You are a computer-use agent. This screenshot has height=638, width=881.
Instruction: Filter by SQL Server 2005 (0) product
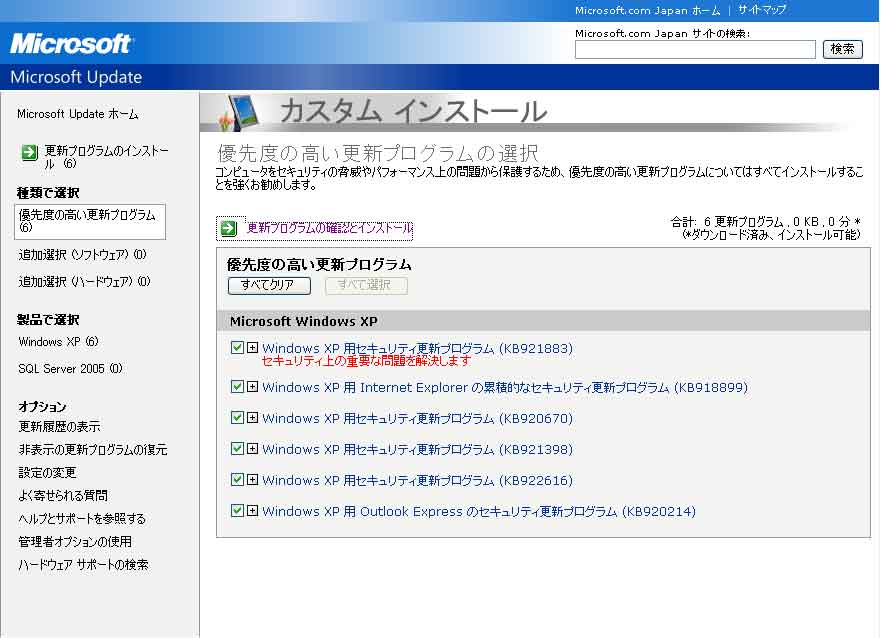[70, 368]
